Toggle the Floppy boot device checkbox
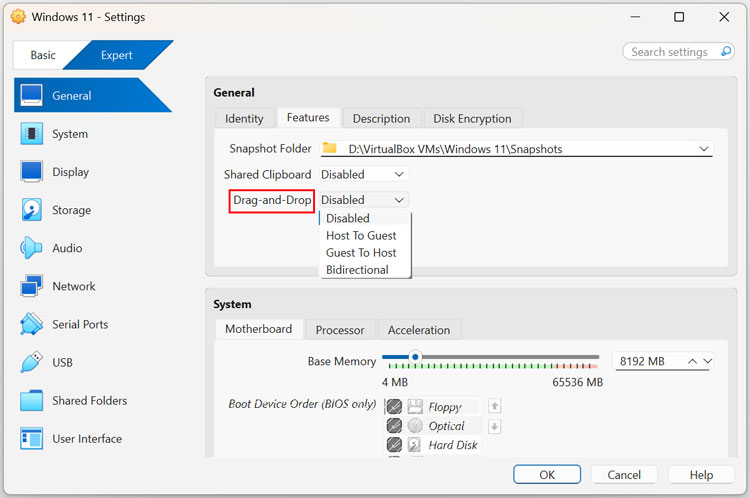The image size is (750, 498). pyautogui.click(x=394, y=407)
